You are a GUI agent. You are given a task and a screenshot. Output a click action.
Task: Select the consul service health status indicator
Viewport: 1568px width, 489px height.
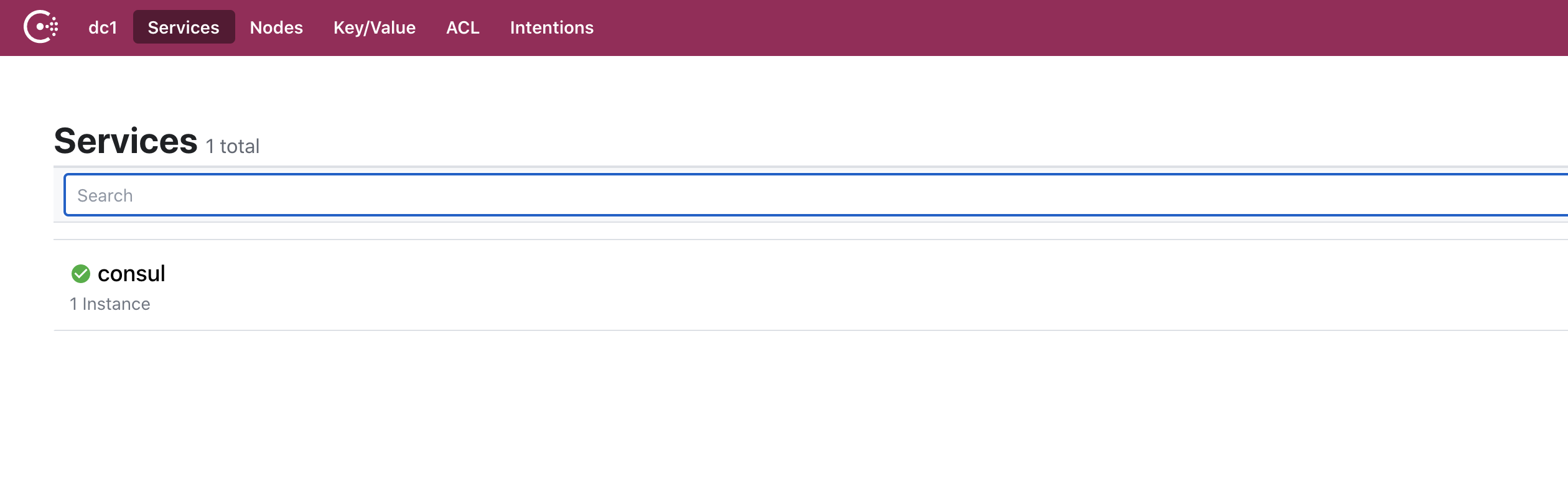coord(82,272)
